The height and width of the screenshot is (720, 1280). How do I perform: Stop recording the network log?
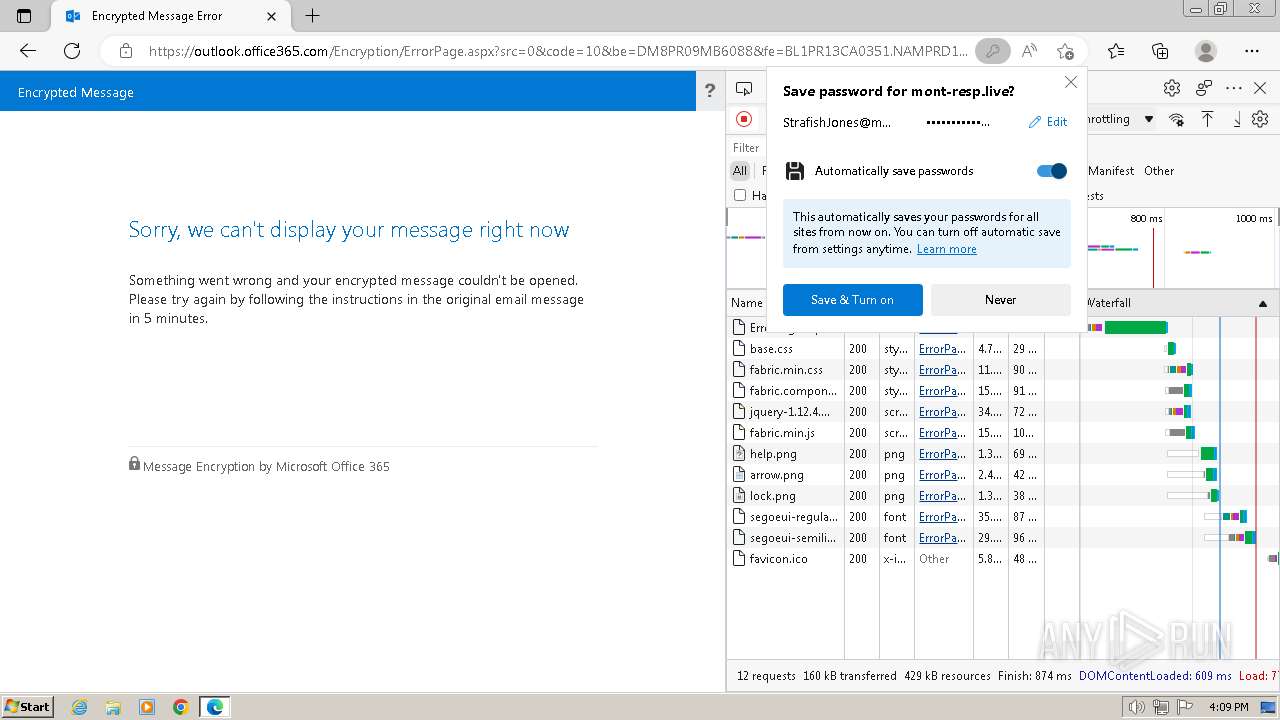743,119
